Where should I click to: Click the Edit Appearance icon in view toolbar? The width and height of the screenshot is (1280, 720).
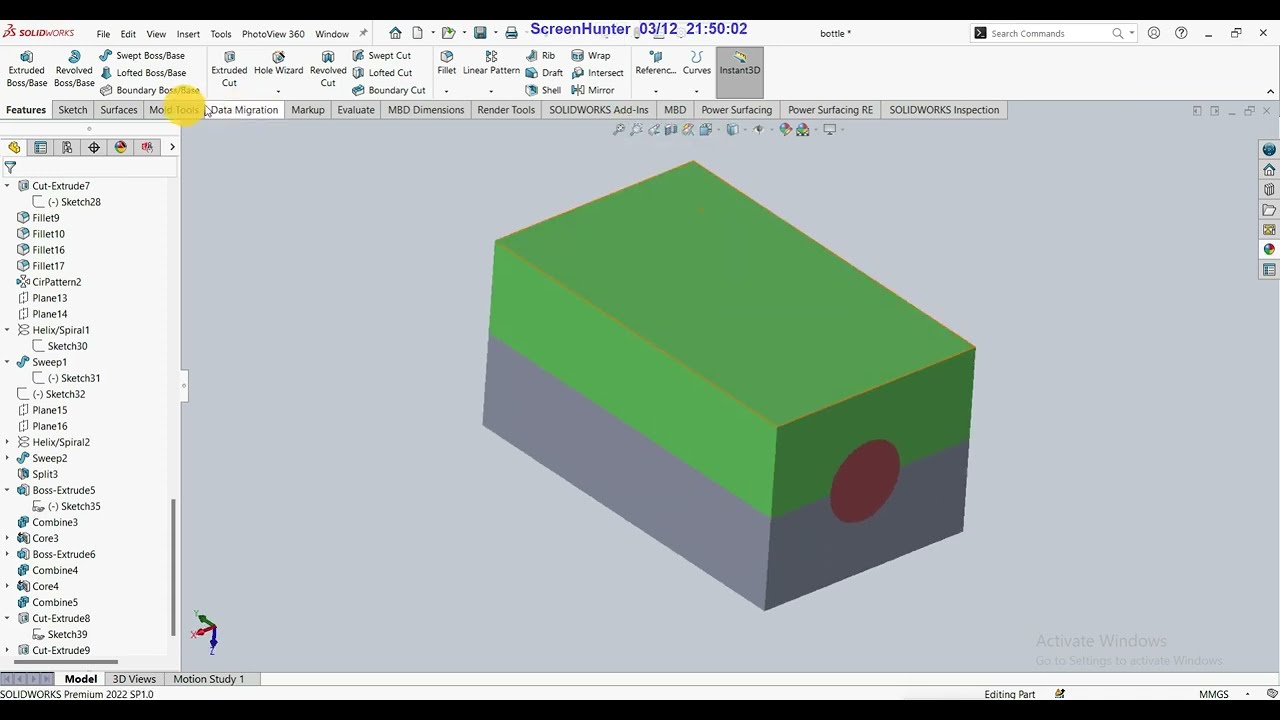(786, 129)
